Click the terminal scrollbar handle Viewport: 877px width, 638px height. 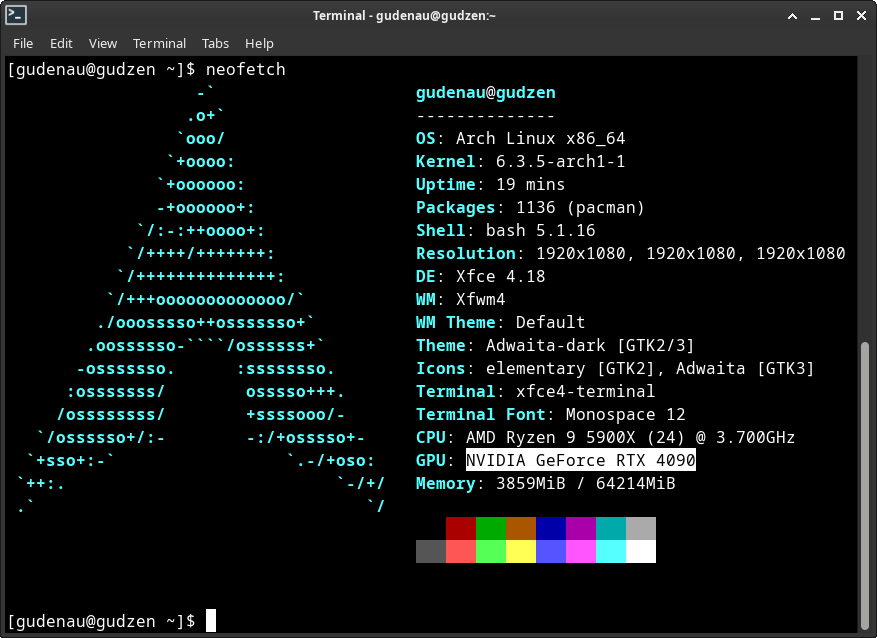coord(865,484)
